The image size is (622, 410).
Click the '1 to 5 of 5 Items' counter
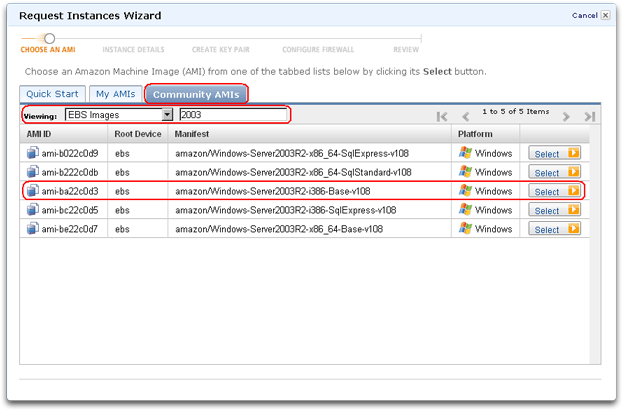[x=516, y=111]
